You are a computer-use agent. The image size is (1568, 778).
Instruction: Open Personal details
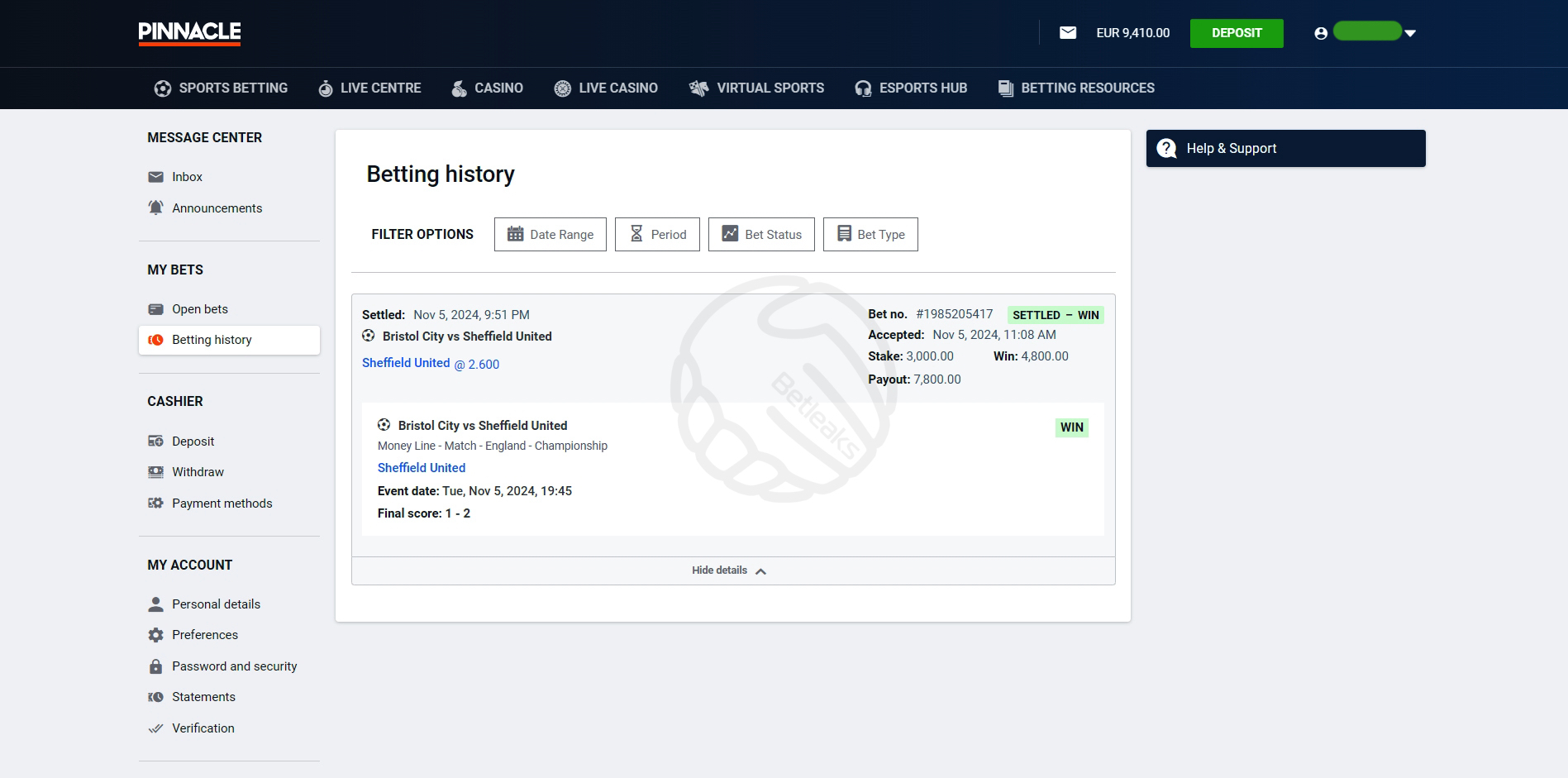[216, 604]
